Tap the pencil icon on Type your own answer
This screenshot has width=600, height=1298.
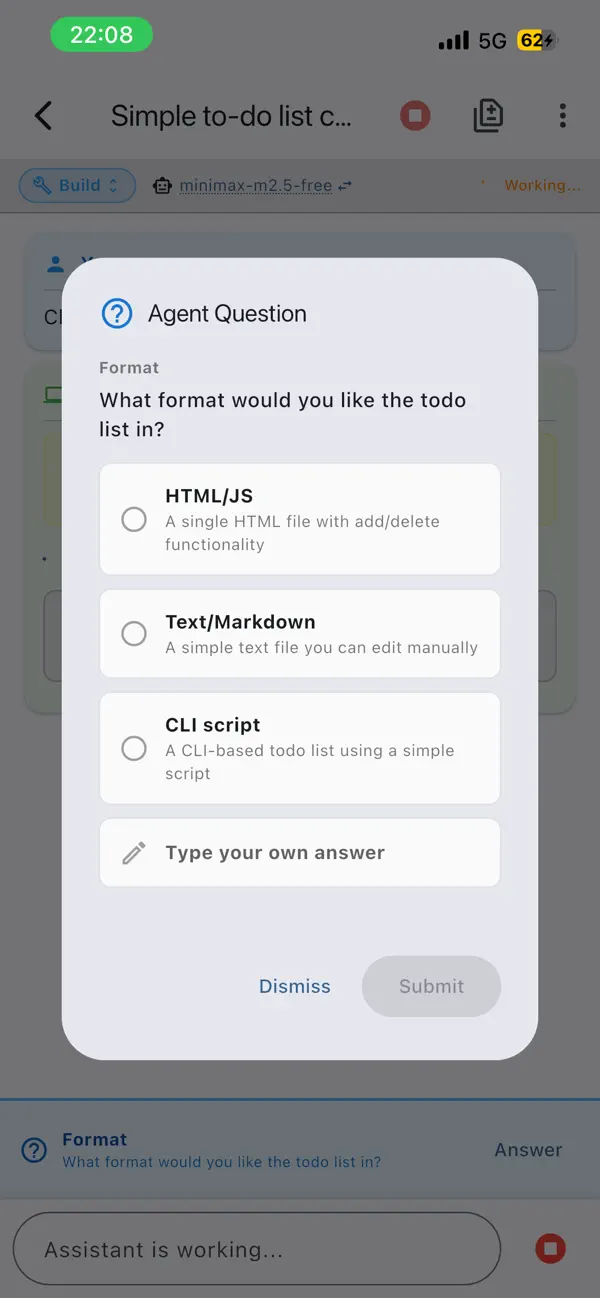pos(133,852)
